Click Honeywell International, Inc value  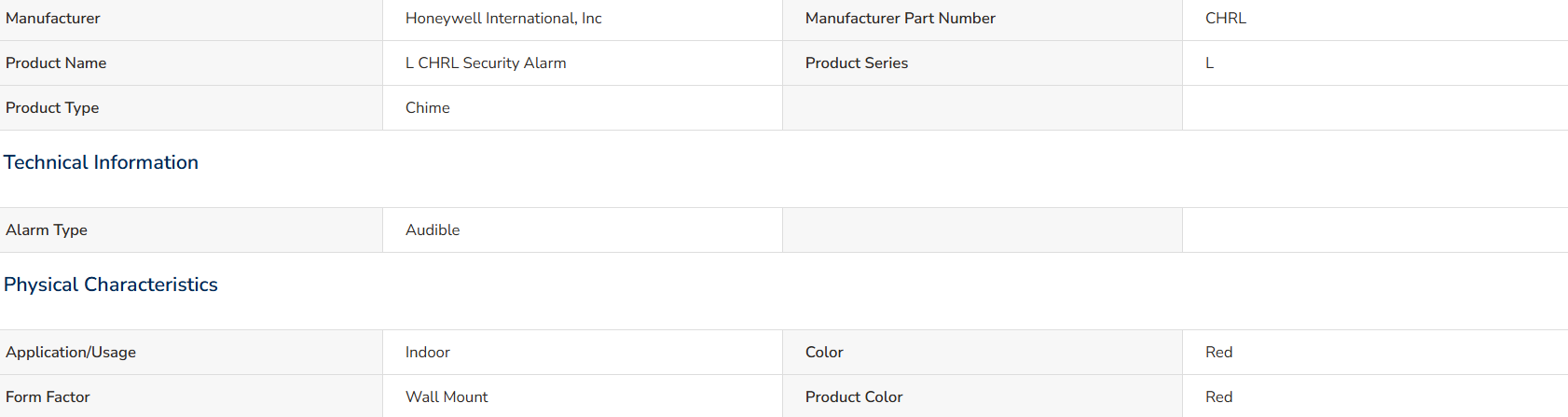(x=503, y=19)
